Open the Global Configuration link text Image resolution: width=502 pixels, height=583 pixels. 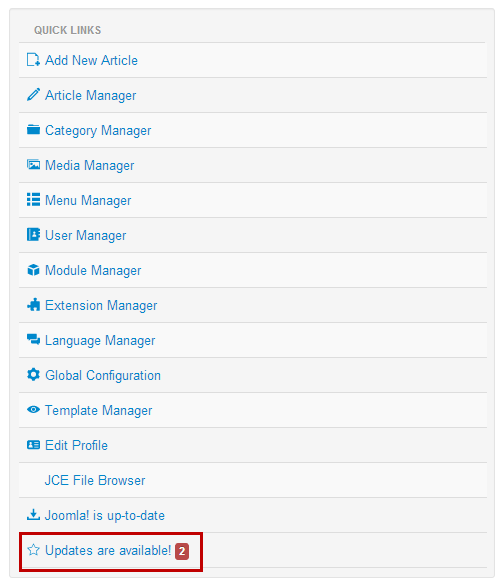click(x=103, y=376)
